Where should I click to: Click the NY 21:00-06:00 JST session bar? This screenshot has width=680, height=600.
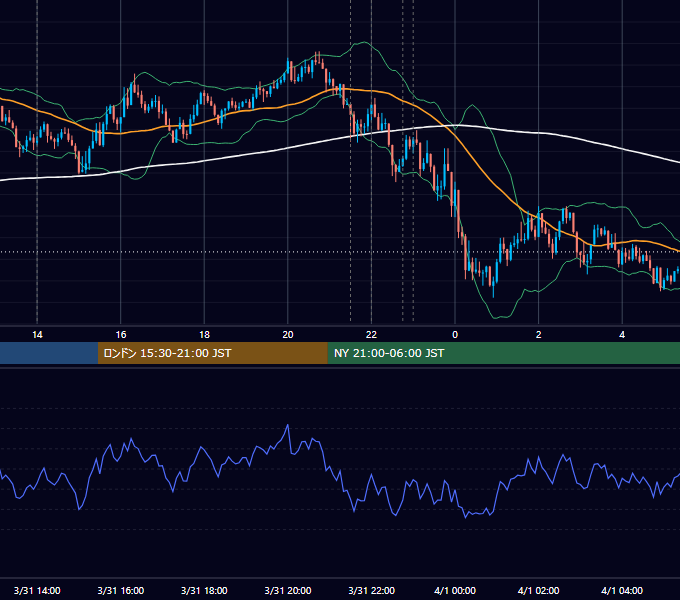click(x=503, y=353)
